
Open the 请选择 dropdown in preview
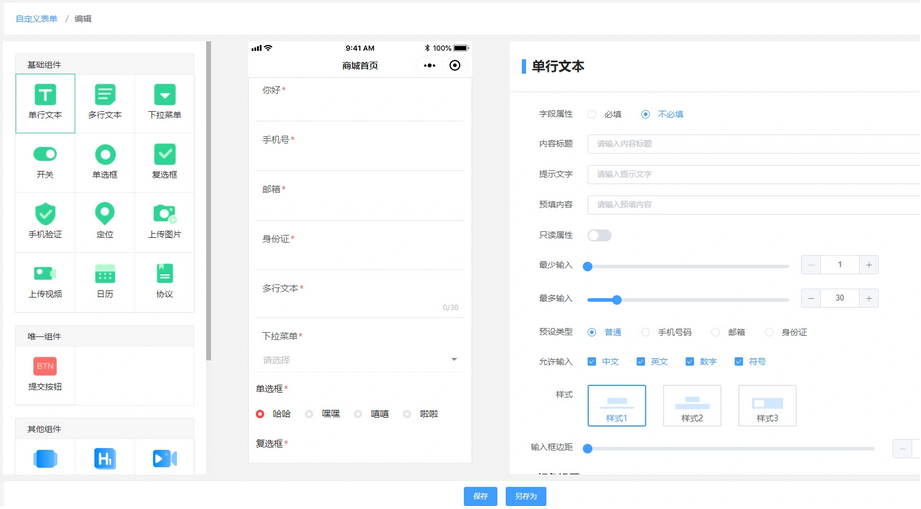tap(360, 360)
